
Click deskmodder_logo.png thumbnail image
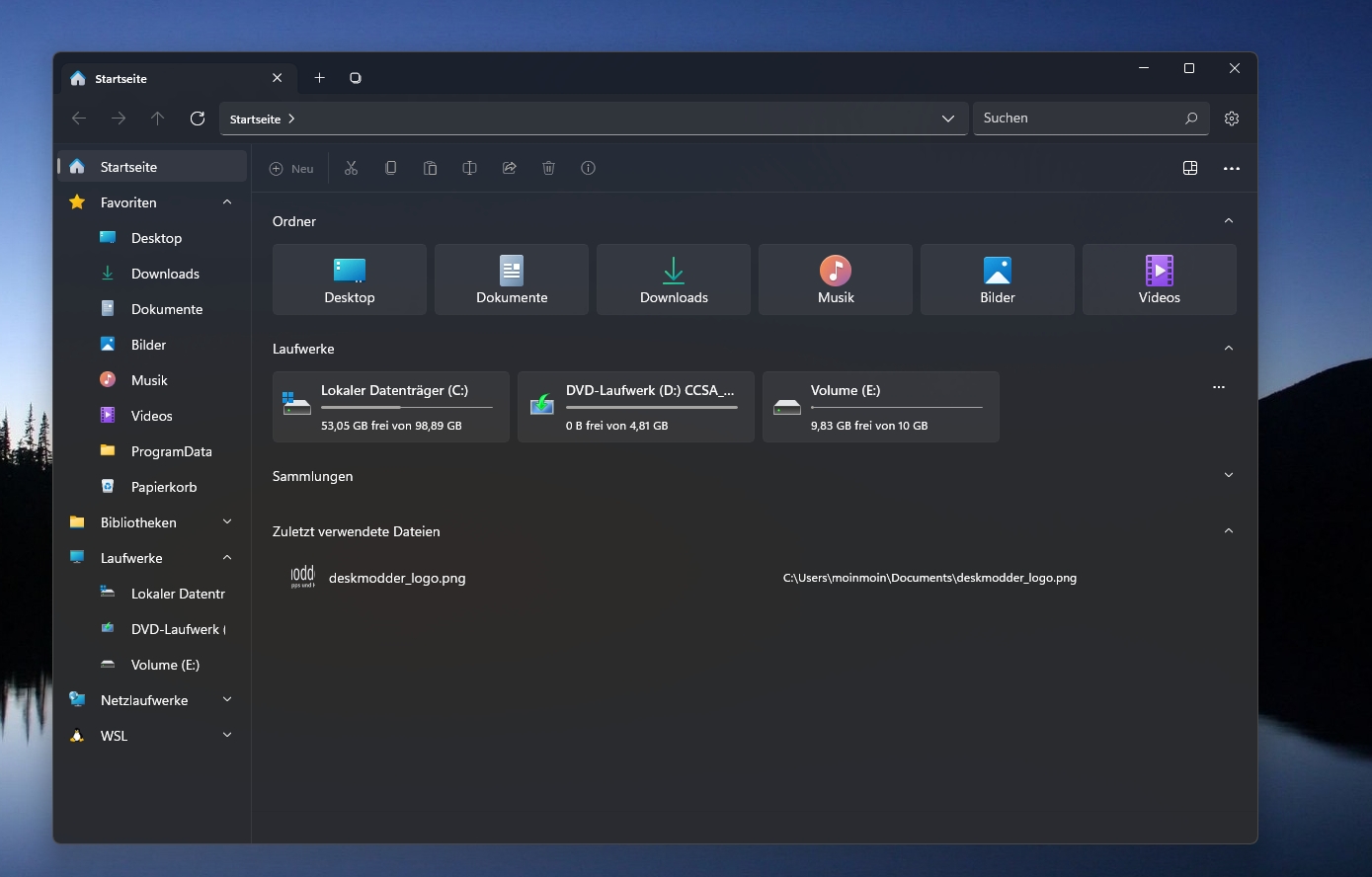click(x=302, y=578)
